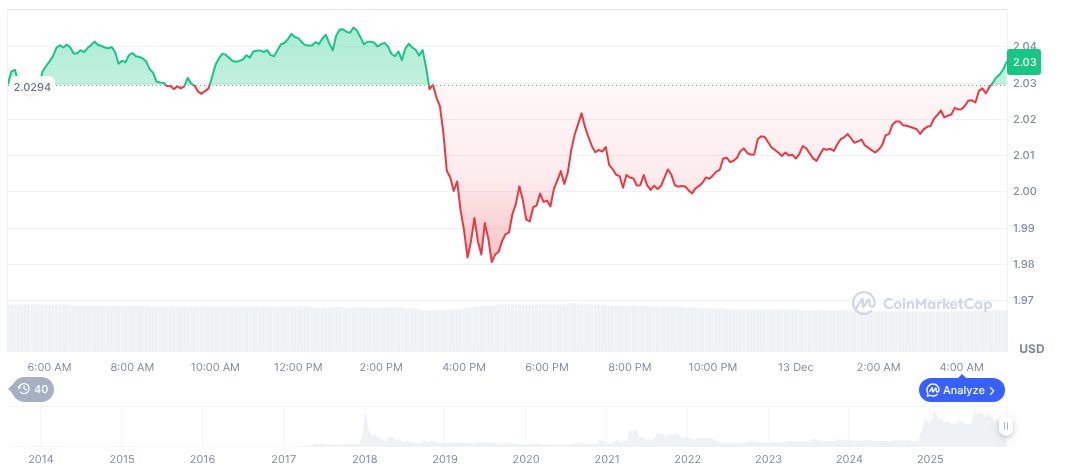Click the 13 Dec date label on the time axis
The height and width of the screenshot is (470, 1072).
(796, 367)
